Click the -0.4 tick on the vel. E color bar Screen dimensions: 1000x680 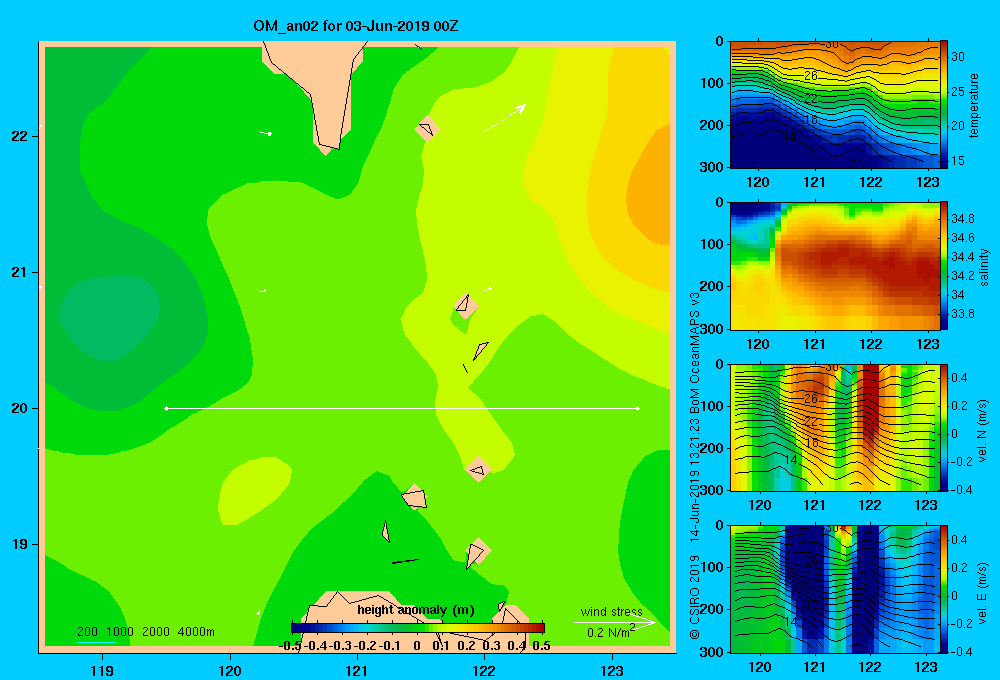pyautogui.click(x=961, y=651)
